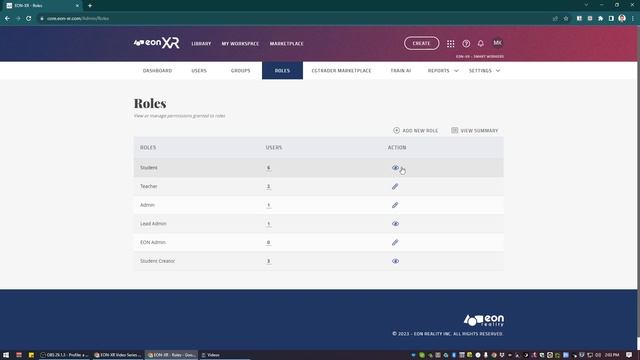This screenshot has height=360, width=640.
Task: Click the browser back arrow
Action: tap(7, 18)
